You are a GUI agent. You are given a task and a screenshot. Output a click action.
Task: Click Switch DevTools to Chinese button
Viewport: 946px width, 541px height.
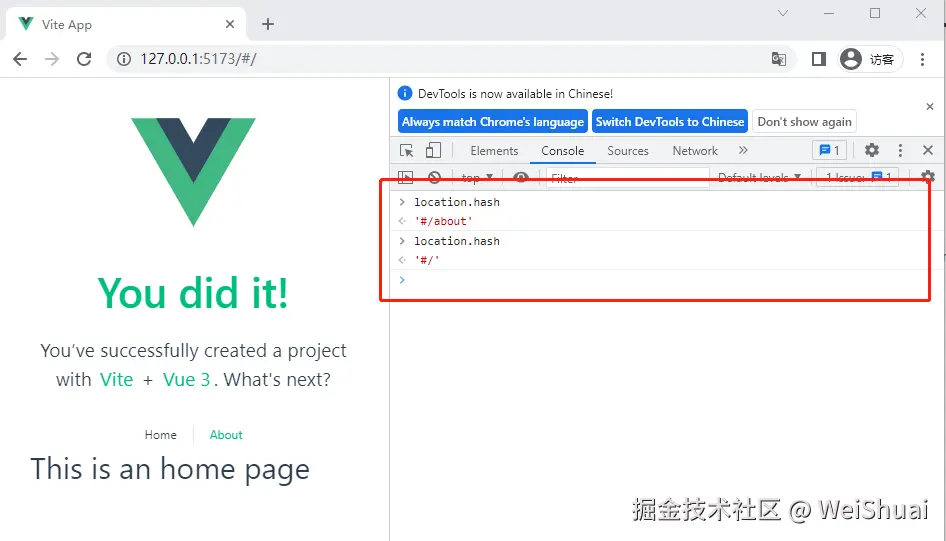[x=670, y=122]
